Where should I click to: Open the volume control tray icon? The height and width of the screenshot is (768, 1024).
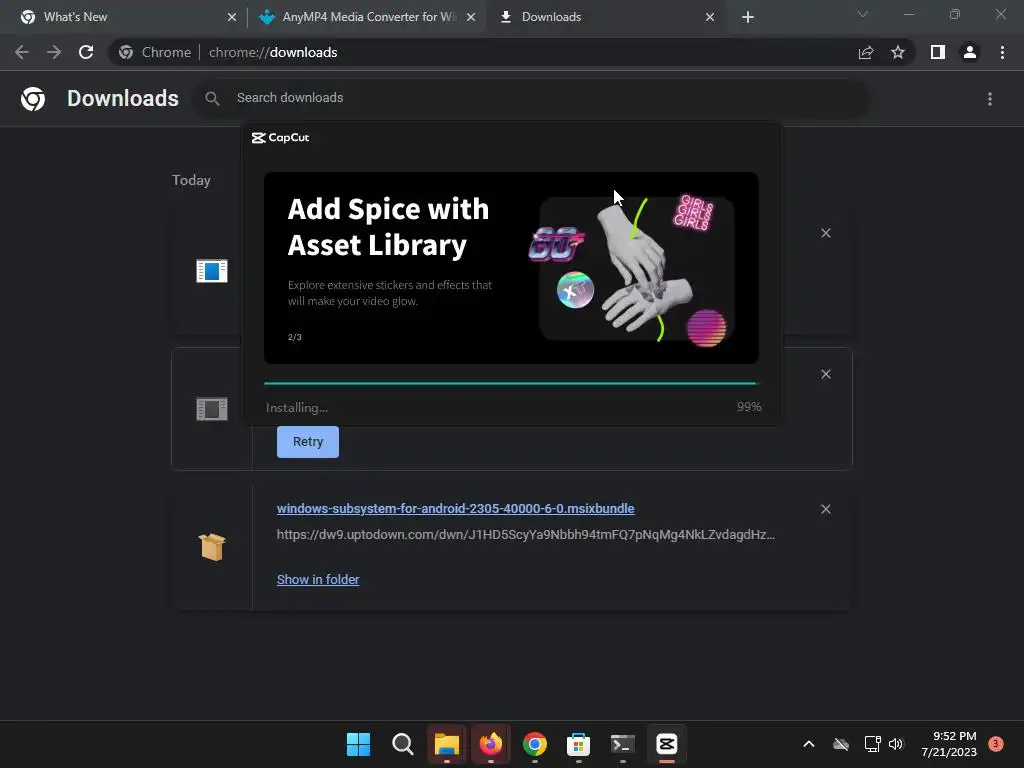pos(896,744)
